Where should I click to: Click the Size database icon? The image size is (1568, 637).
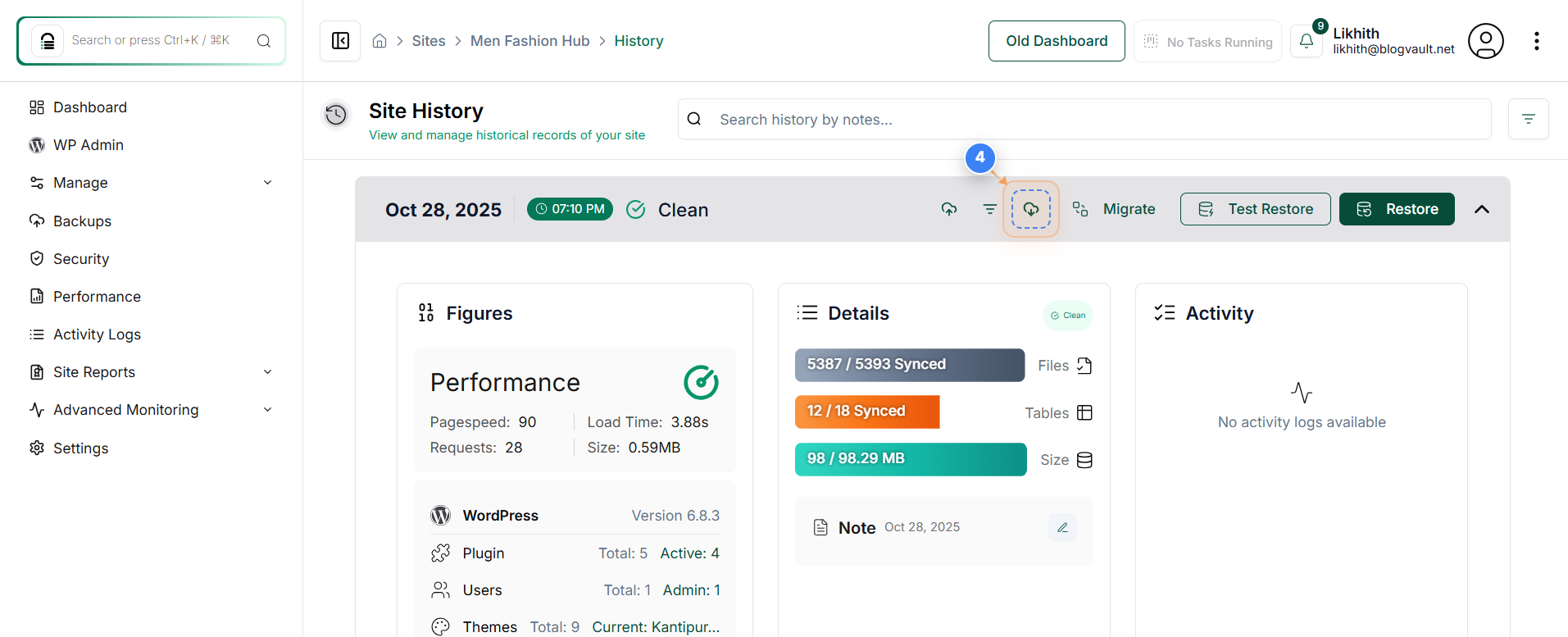1084,460
